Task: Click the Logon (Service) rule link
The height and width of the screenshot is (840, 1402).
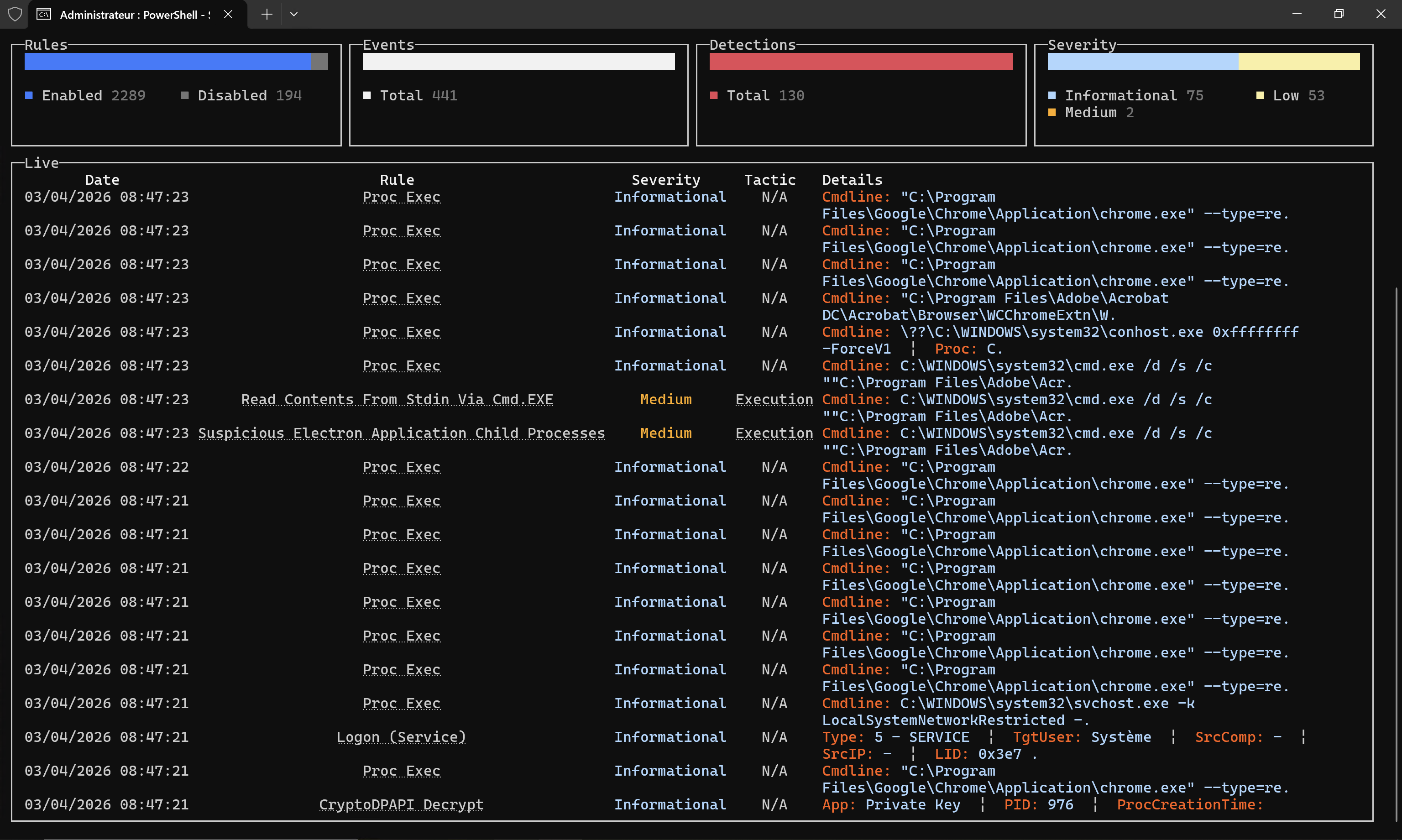Action: pyautogui.click(x=401, y=737)
